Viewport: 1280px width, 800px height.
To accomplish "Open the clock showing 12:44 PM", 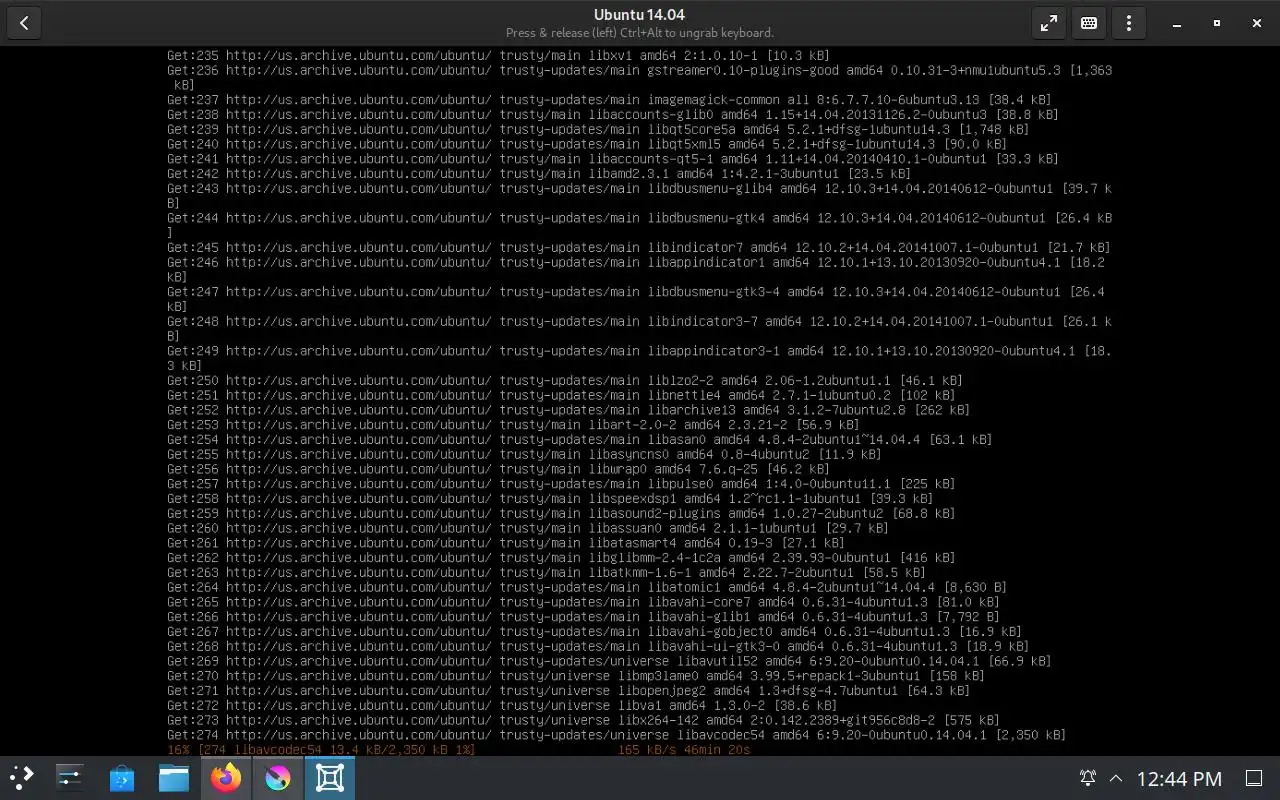I will point(1179,778).
